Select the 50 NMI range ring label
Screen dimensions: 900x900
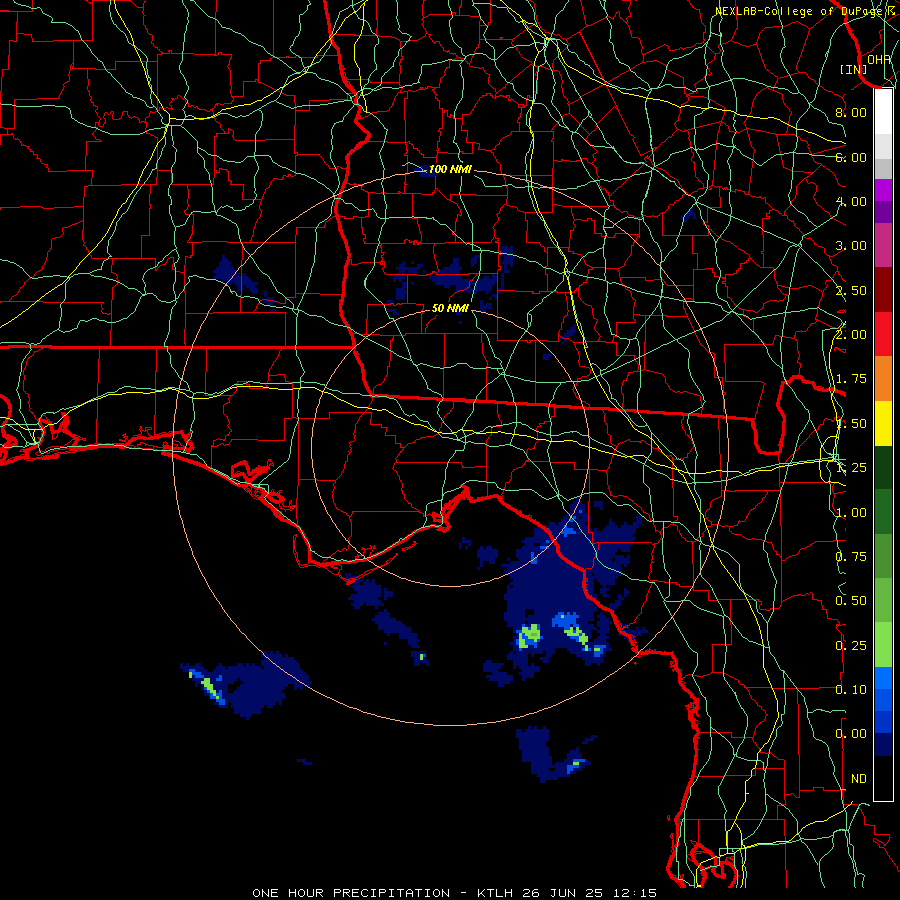click(x=450, y=308)
